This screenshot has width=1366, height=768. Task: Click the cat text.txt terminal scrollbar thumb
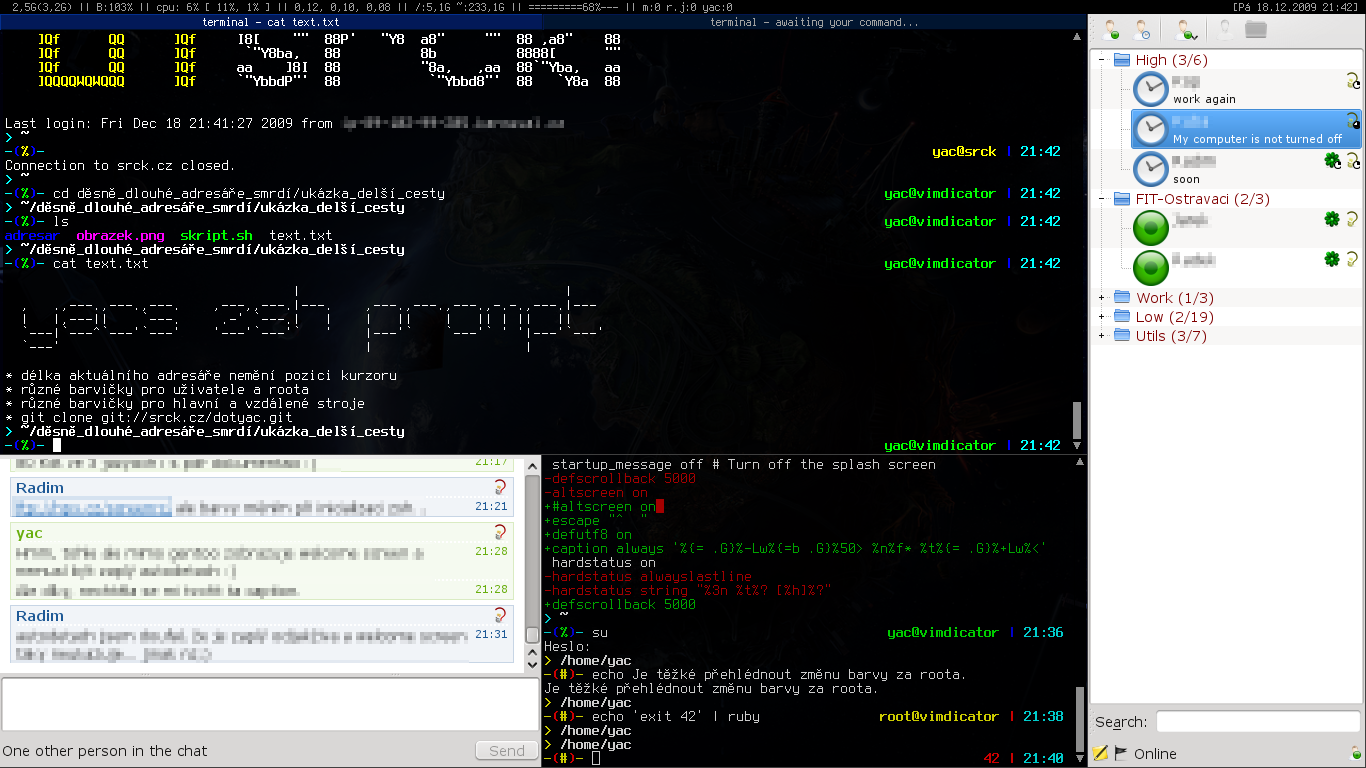[1077, 418]
